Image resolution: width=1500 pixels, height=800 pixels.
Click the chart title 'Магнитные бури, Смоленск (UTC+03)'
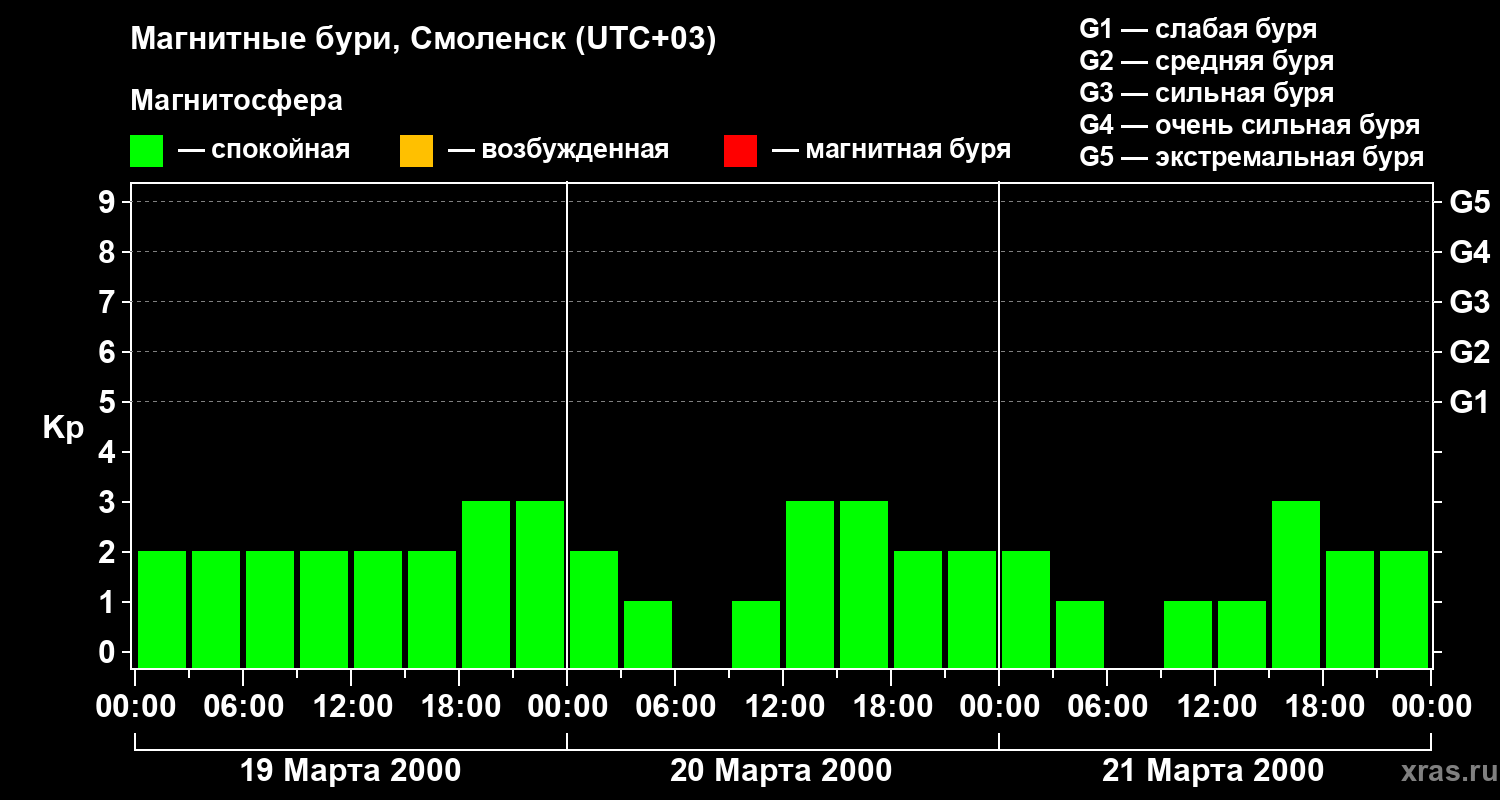pos(423,40)
